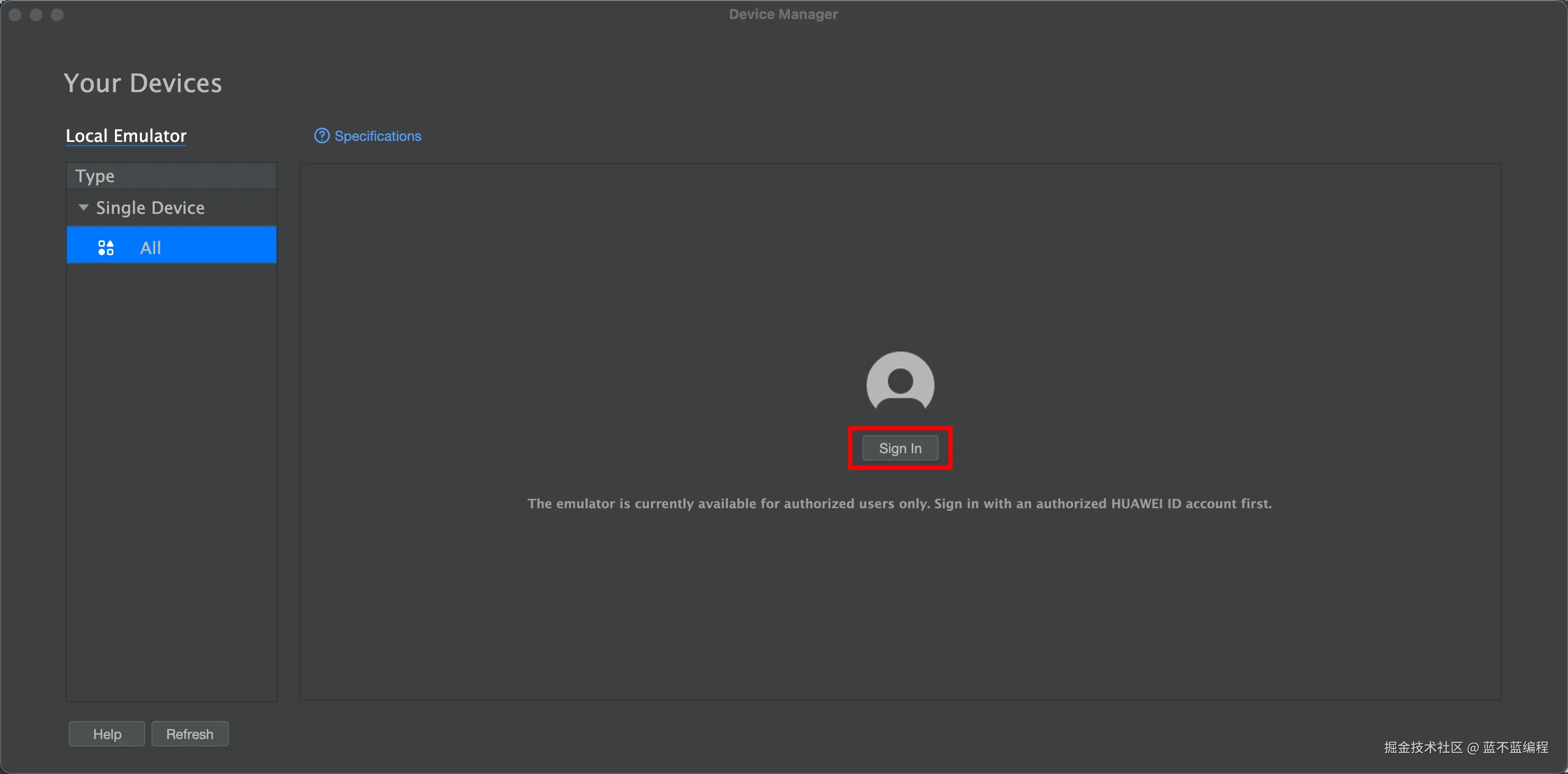
Task: Click the shapes grid icon beside All
Action: coord(106,248)
